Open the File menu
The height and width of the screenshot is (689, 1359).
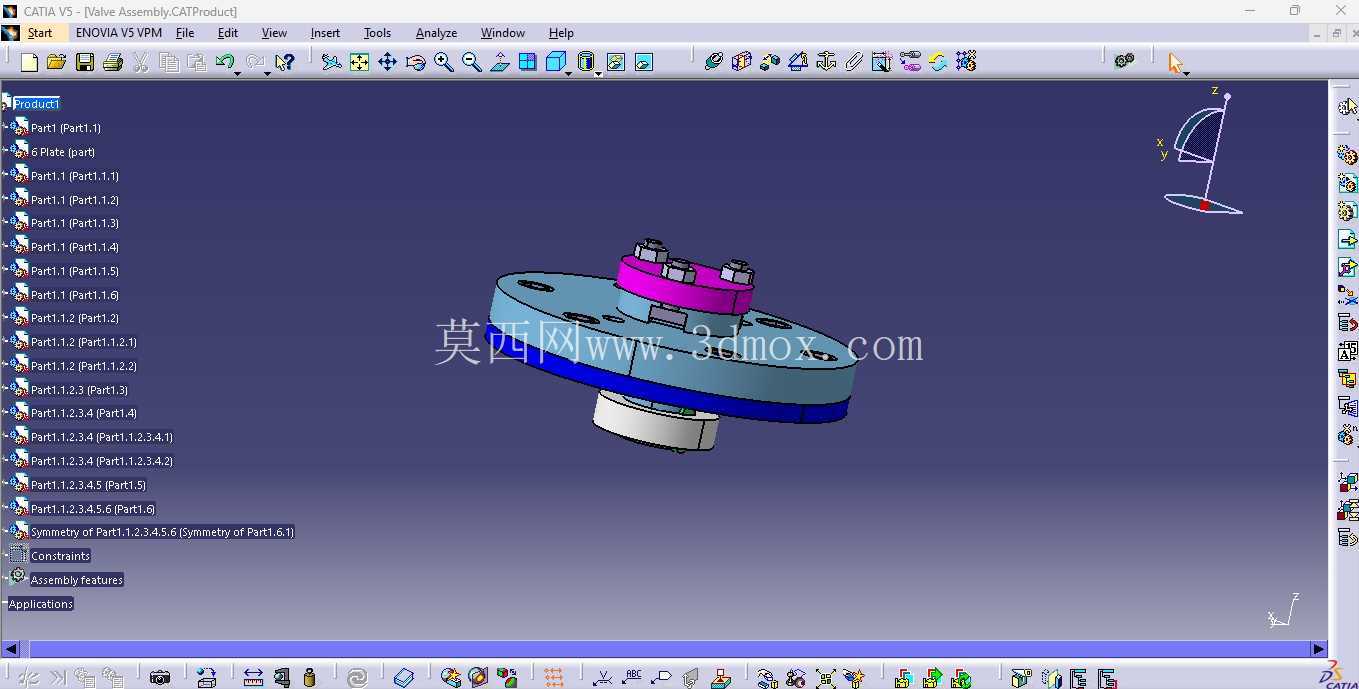point(185,33)
